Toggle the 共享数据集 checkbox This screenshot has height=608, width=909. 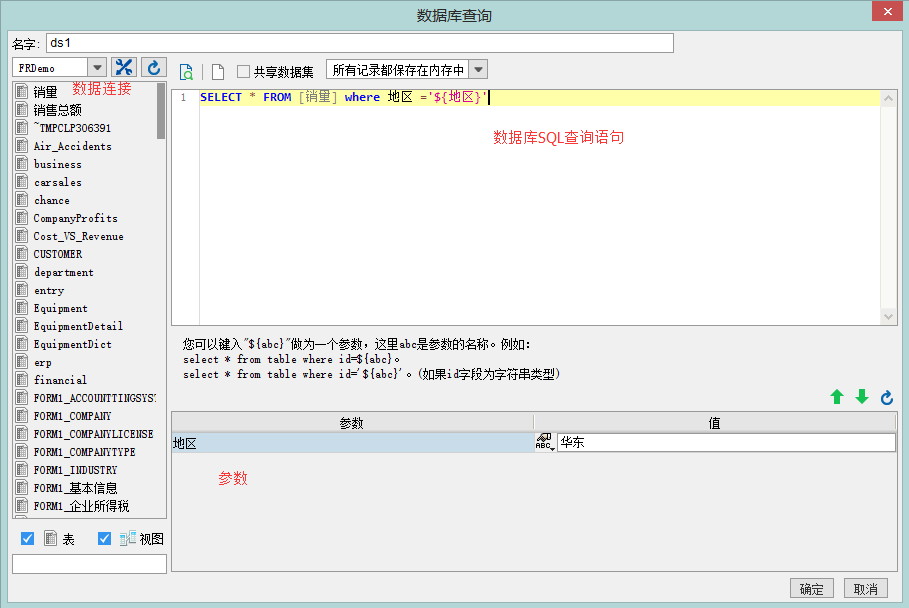(x=243, y=71)
